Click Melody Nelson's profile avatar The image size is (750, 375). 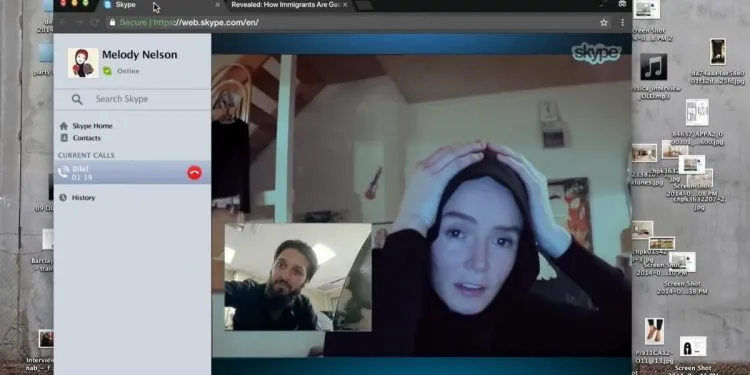pyautogui.click(x=83, y=63)
